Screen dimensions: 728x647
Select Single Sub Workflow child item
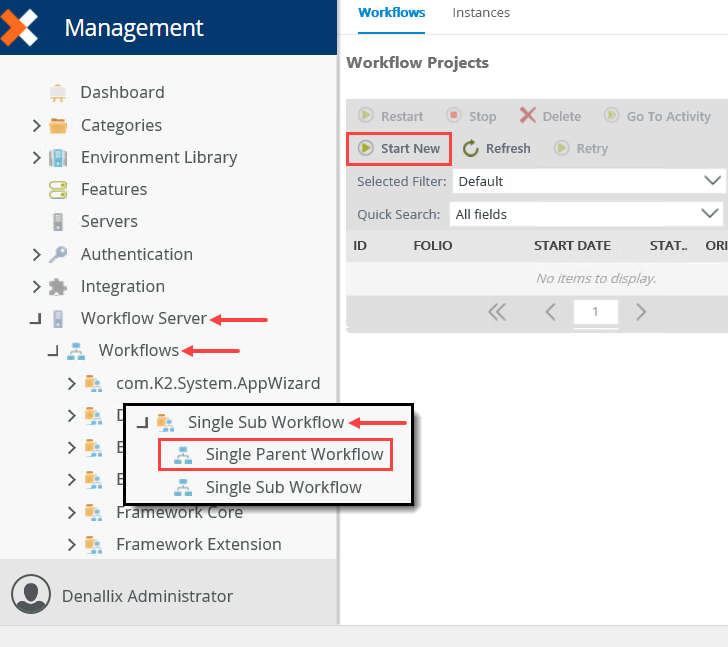point(283,487)
